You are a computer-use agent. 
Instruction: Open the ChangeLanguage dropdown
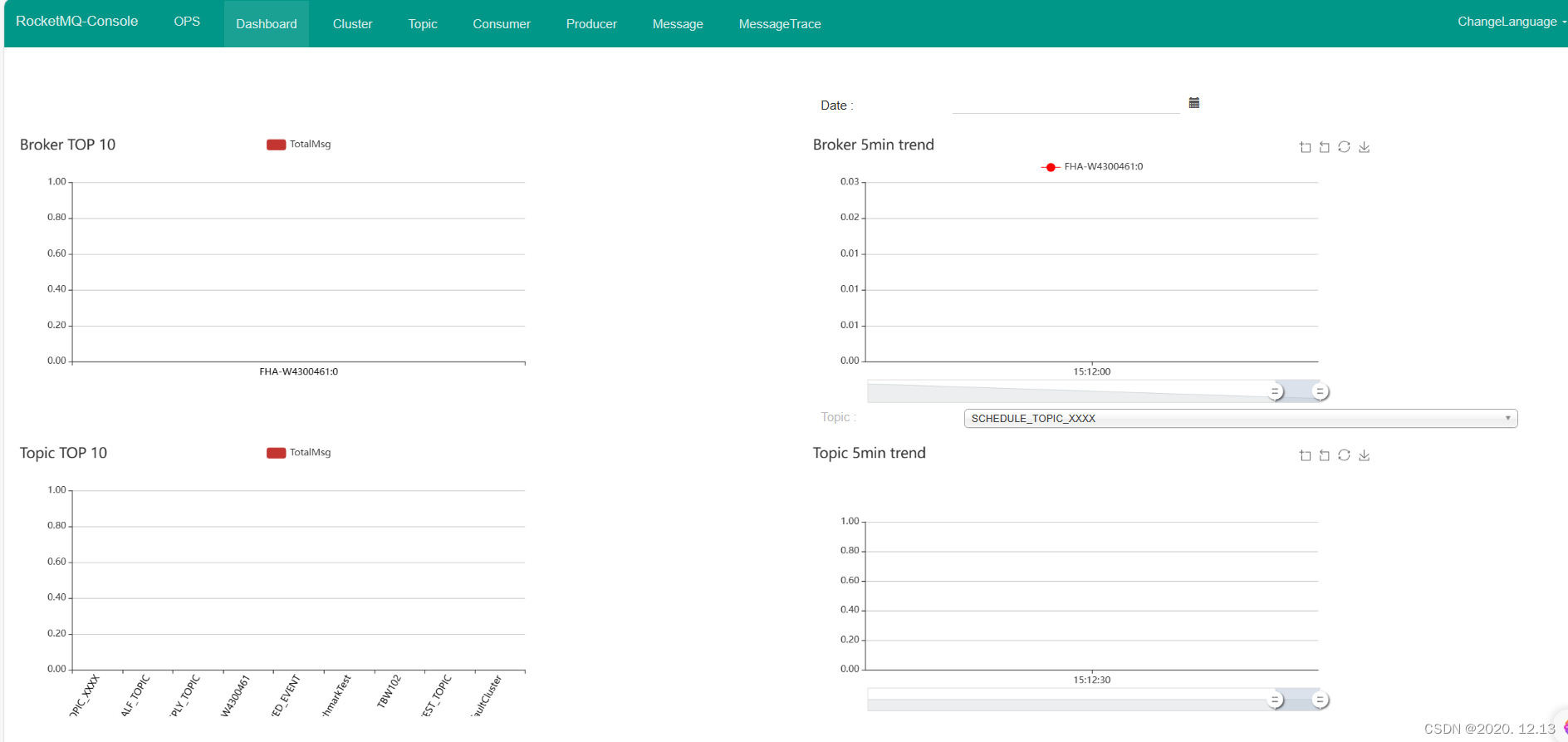pos(1512,22)
